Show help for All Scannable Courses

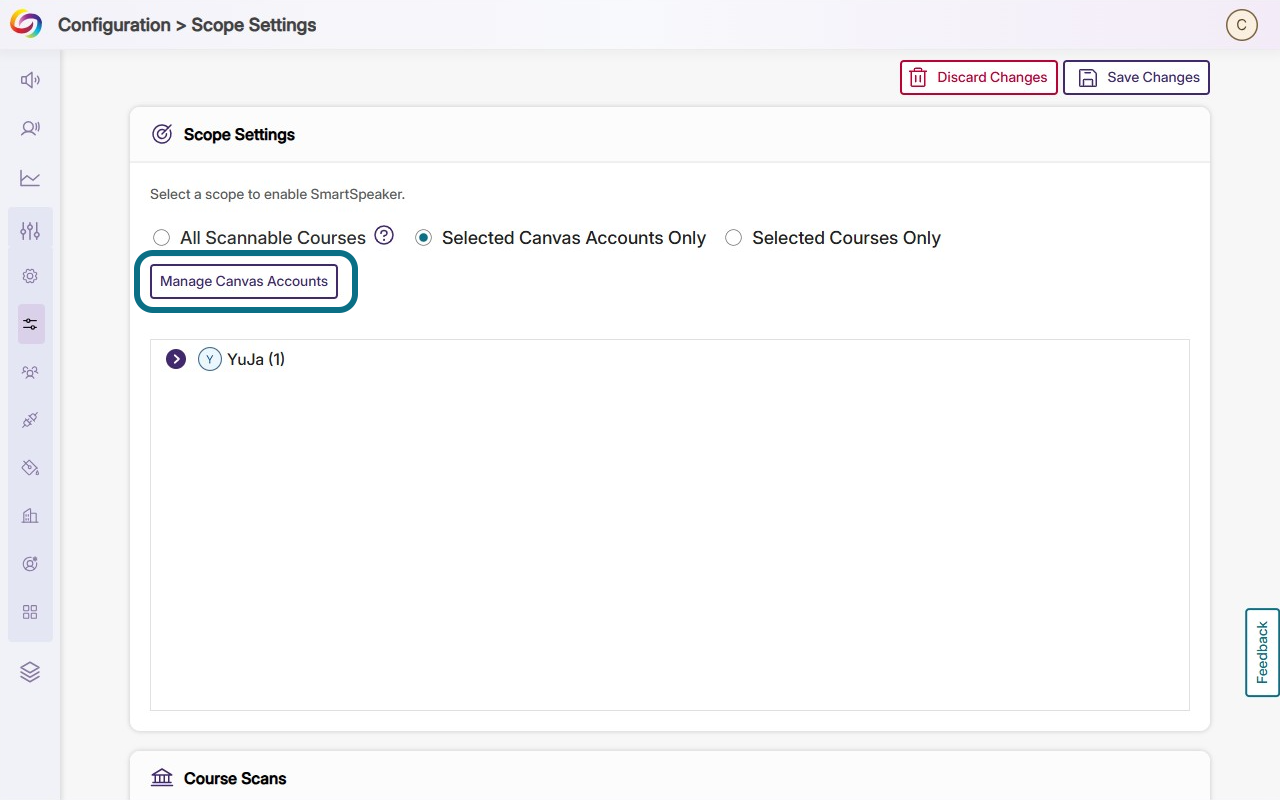click(384, 236)
